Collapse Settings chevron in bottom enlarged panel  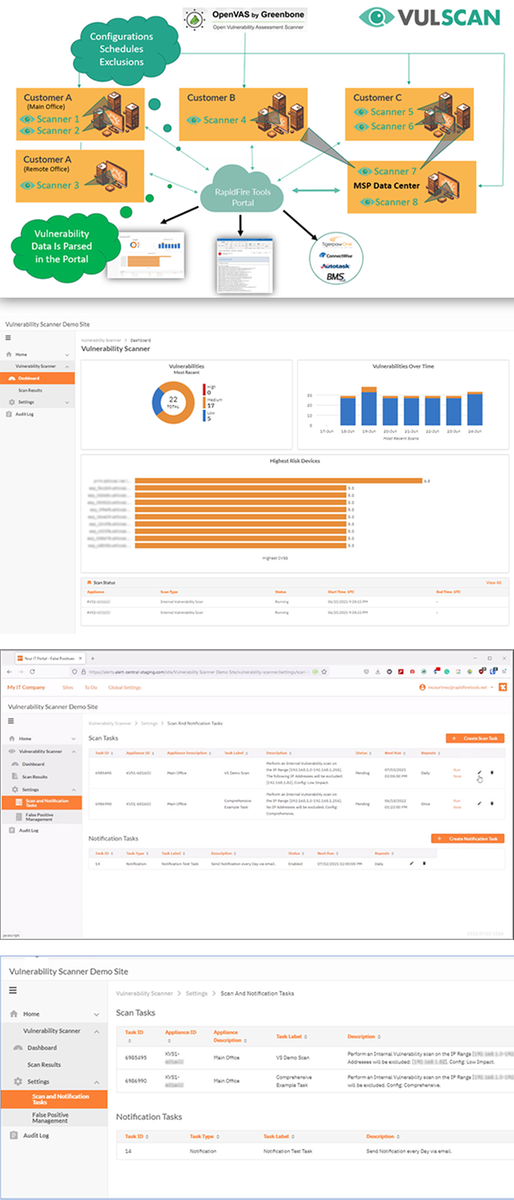pos(97,1081)
